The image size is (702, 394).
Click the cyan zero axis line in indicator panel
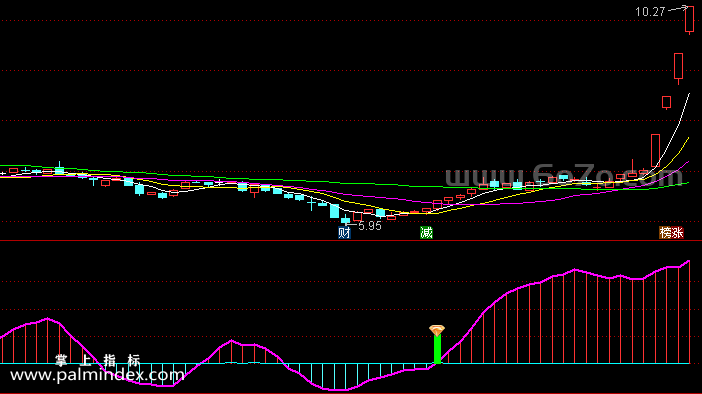click(x=345, y=364)
